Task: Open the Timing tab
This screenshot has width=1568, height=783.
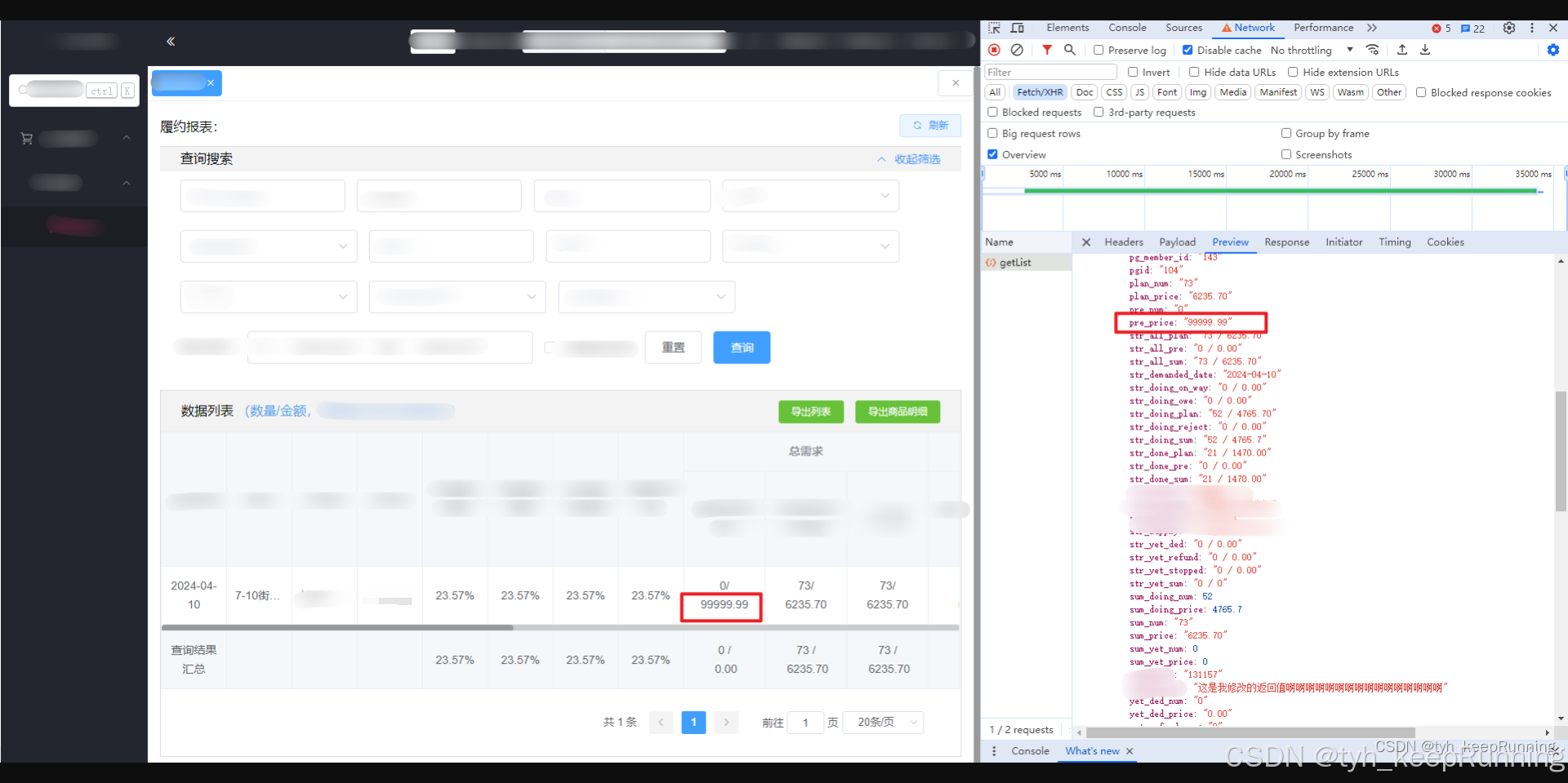Action: tap(1394, 242)
